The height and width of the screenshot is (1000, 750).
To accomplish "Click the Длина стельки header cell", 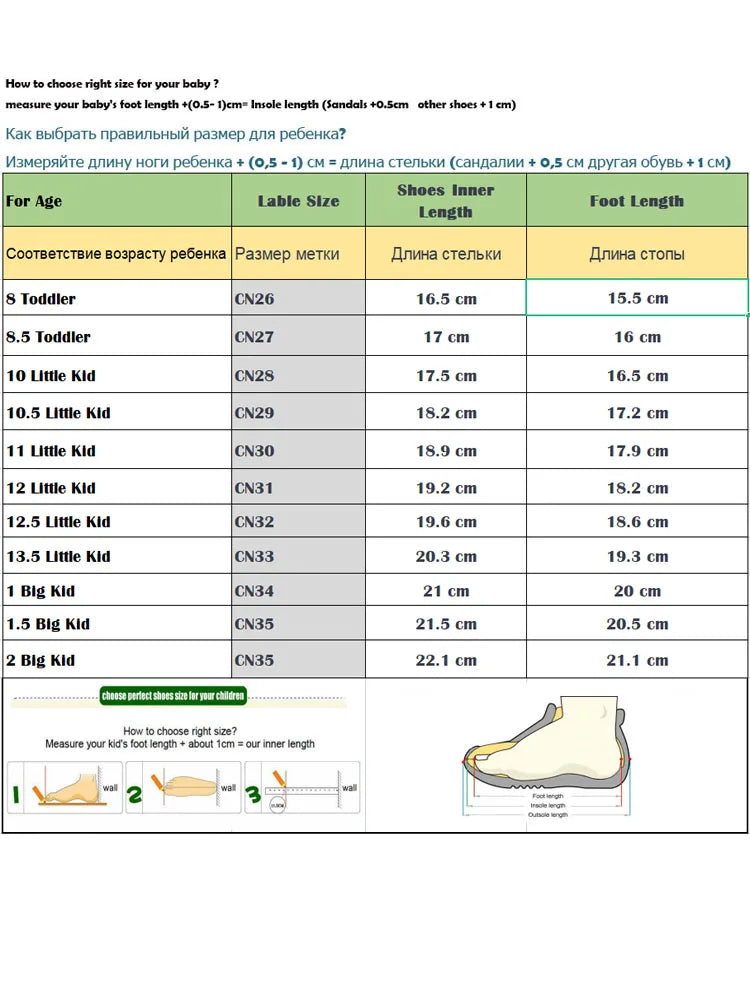I will point(446,253).
